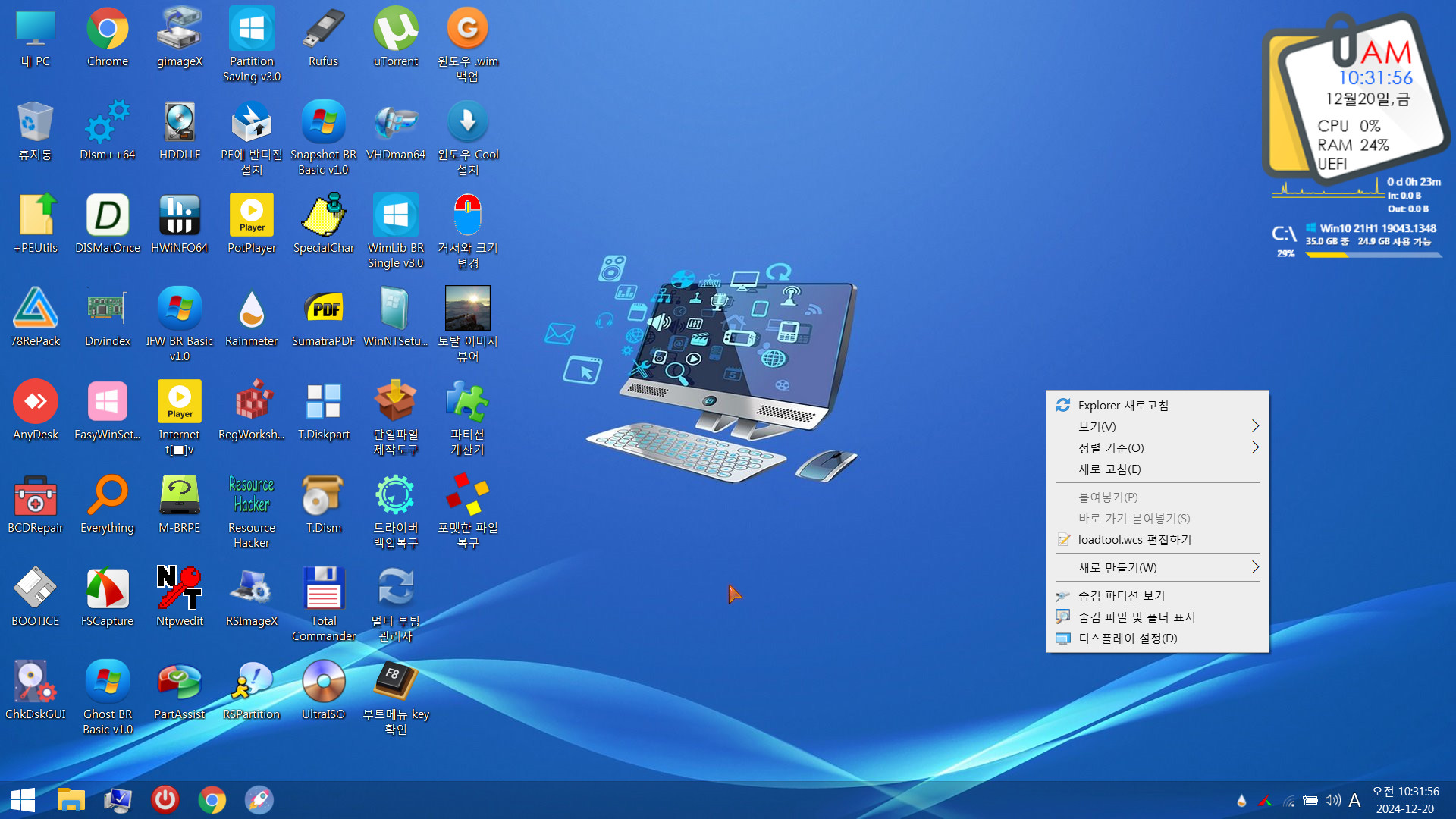Launch T.Diskpart tool icon
1456x819 pixels.
click(x=323, y=410)
